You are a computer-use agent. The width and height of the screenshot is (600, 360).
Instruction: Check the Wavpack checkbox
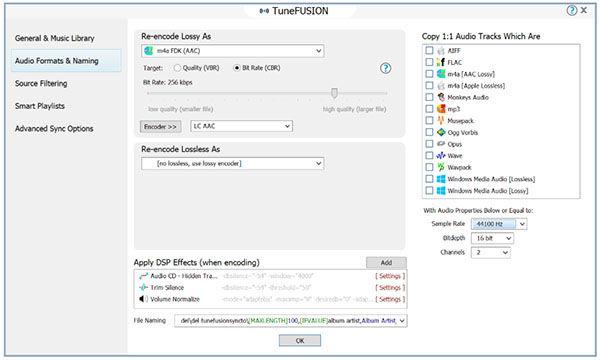coord(429,167)
